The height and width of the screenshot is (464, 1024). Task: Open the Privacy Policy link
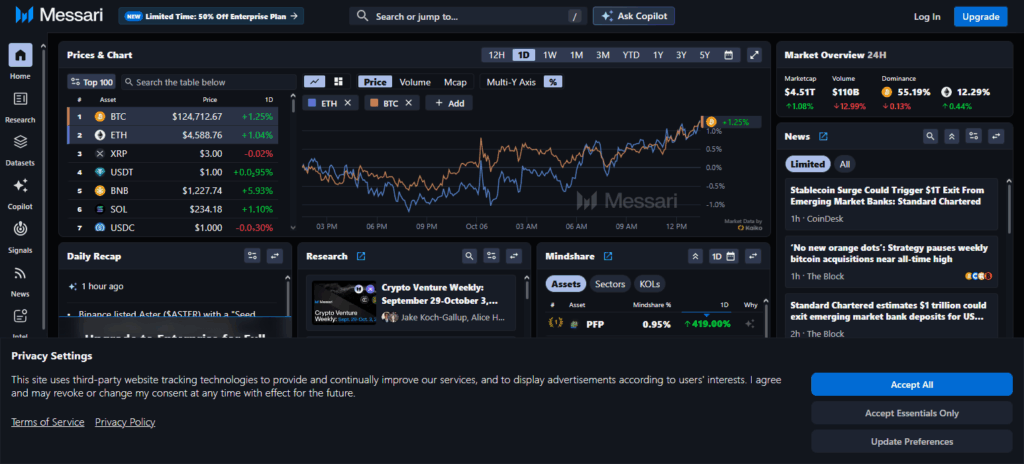pyautogui.click(x=125, y=422)
